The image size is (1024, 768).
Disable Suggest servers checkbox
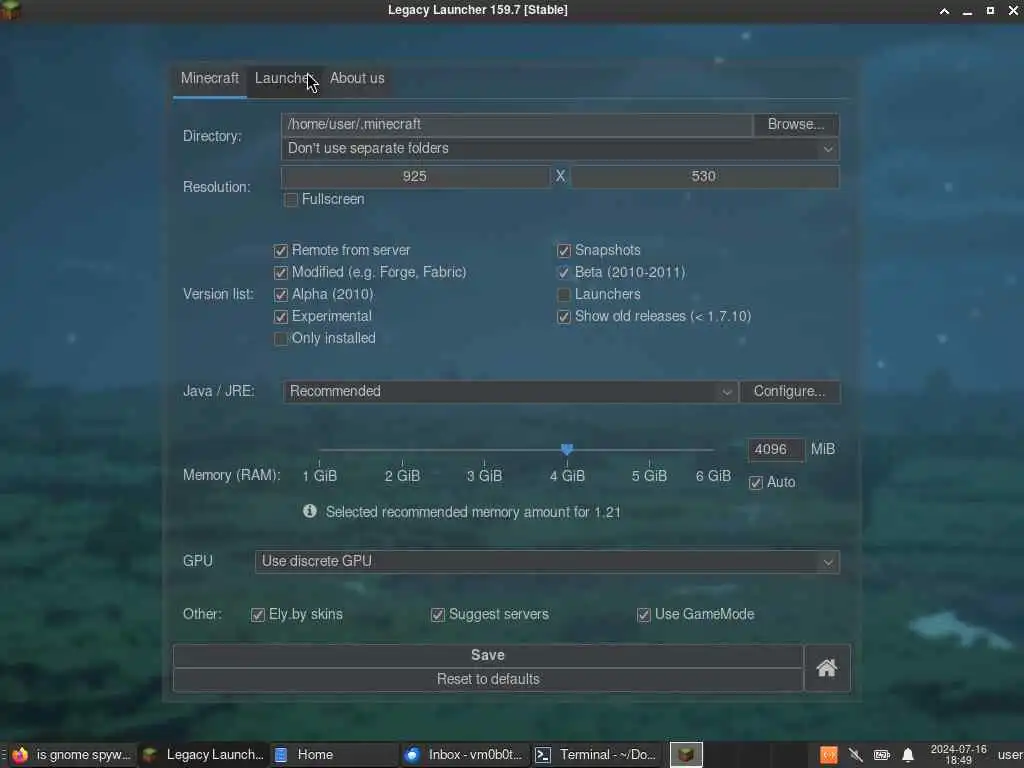438,615
